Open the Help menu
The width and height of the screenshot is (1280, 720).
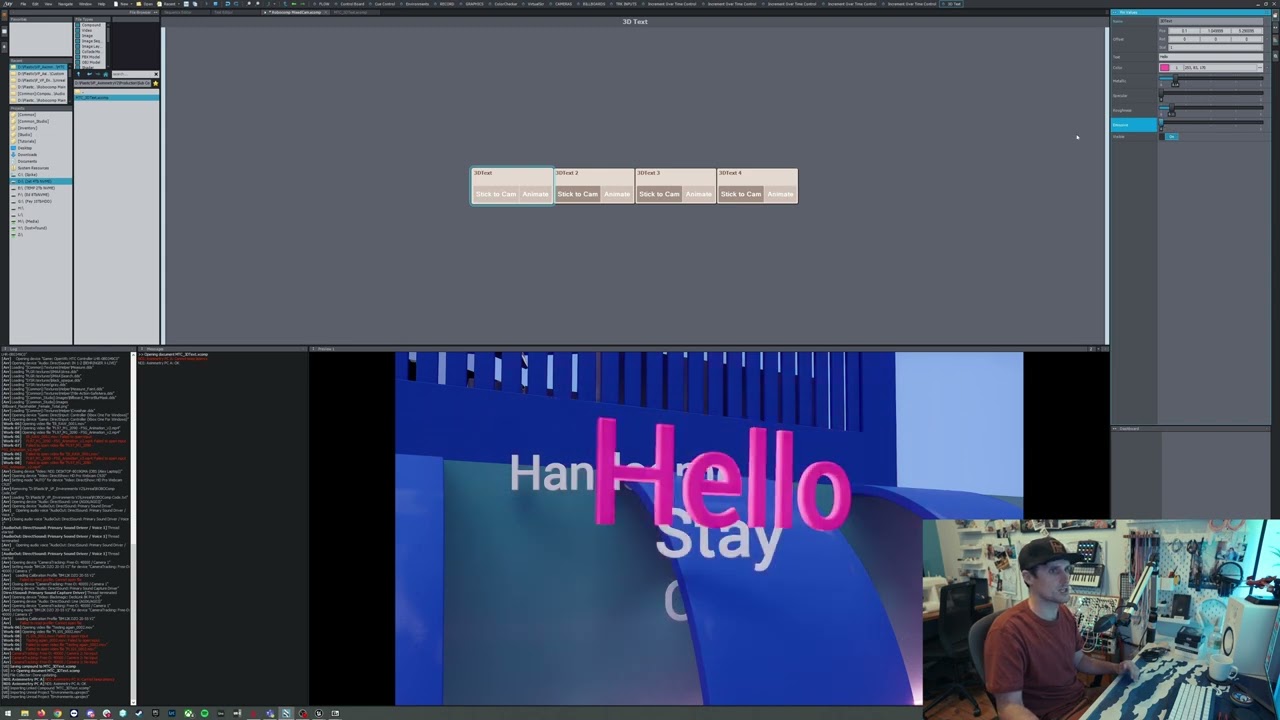point(101,4)
